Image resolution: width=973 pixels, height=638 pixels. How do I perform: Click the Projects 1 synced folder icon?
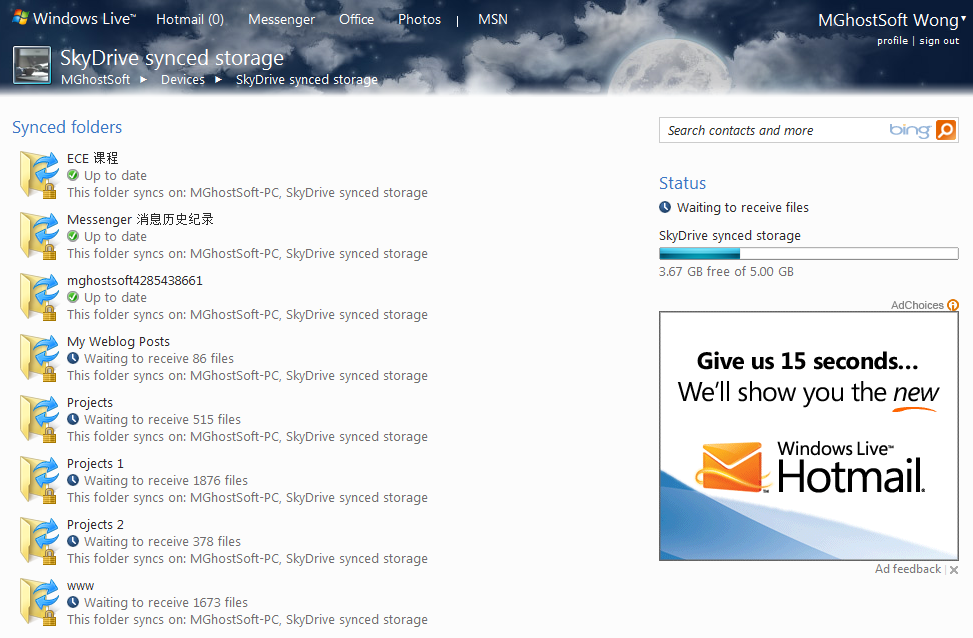coord(40,479)
